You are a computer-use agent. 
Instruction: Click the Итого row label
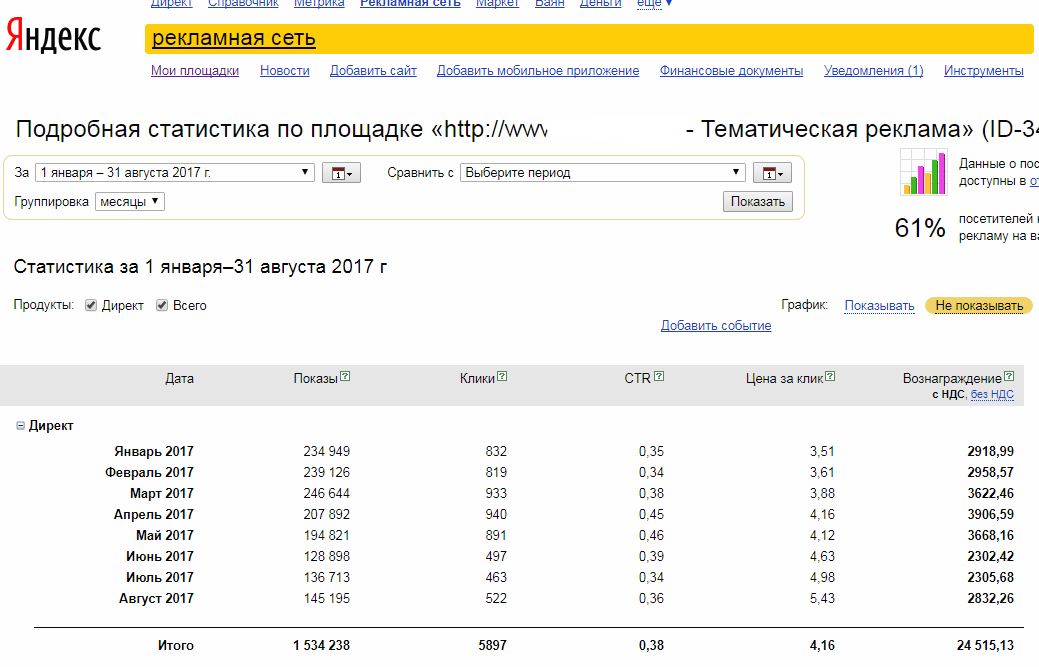point(176,646)
